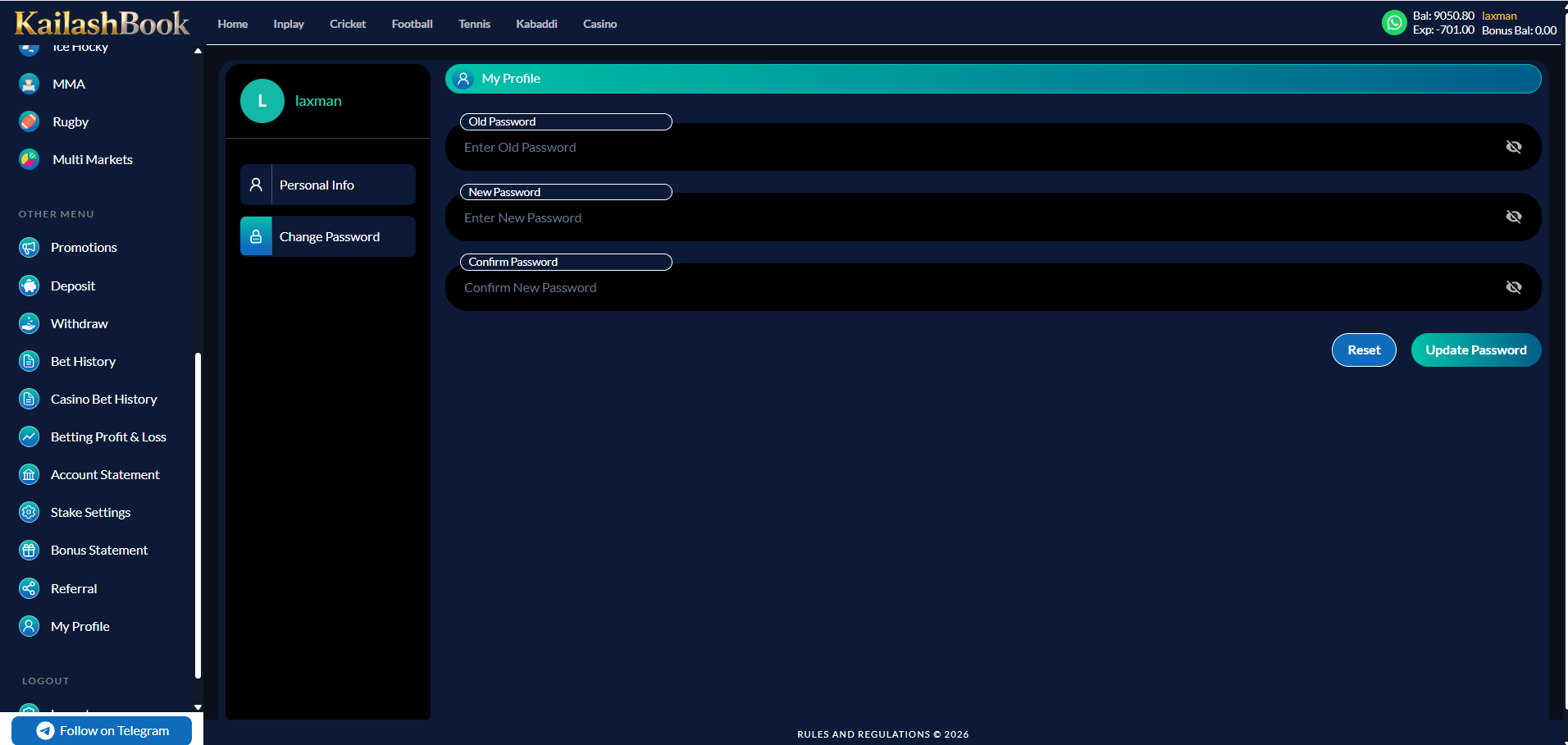Click the Bonus Statement gift icon
Image resolution: width=1568 pixels, height=745 pixels.
coord(30,550)
